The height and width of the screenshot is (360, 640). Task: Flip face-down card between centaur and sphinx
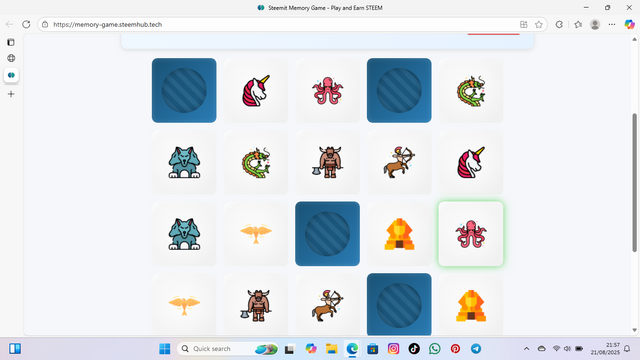[399, 304]
